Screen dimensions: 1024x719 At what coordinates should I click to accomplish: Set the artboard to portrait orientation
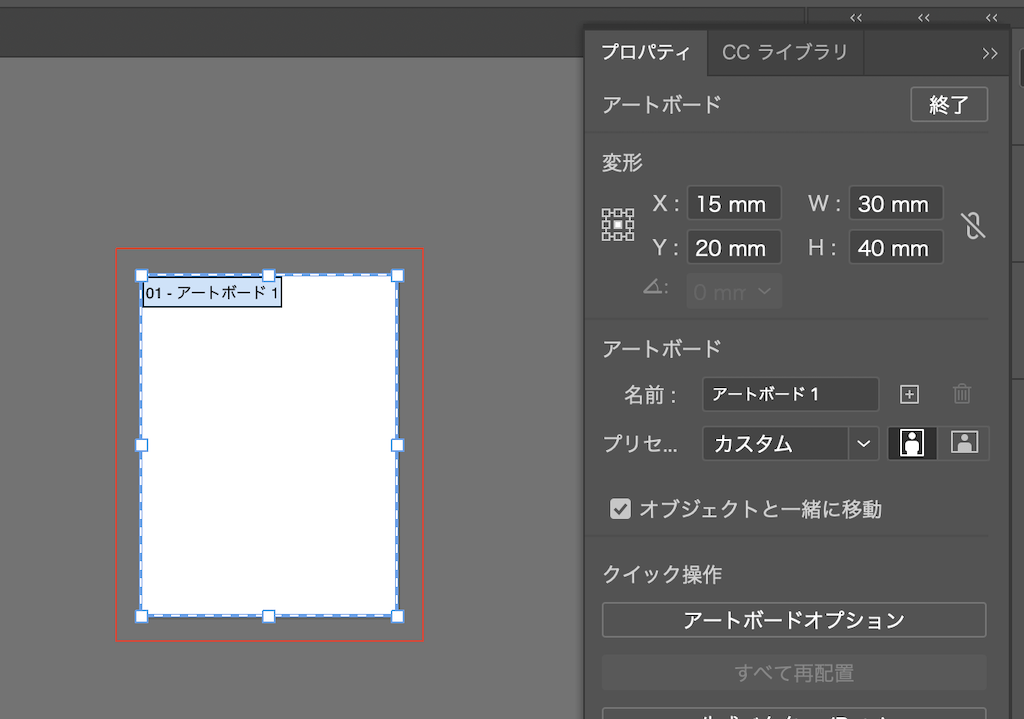click(912, 443)
